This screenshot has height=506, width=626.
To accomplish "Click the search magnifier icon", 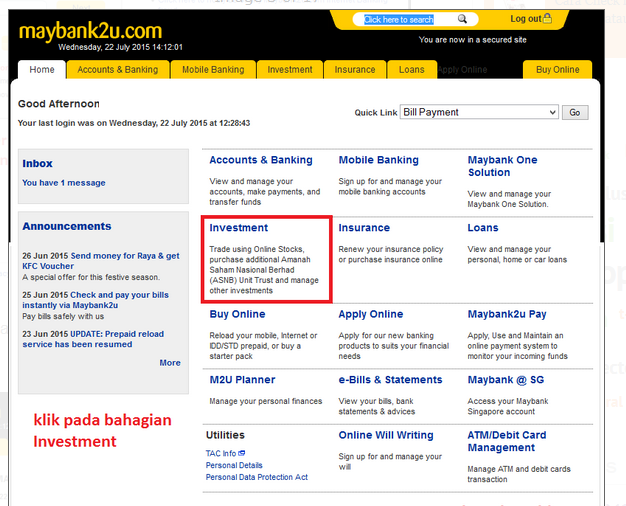I will click(x=462, y=19).
